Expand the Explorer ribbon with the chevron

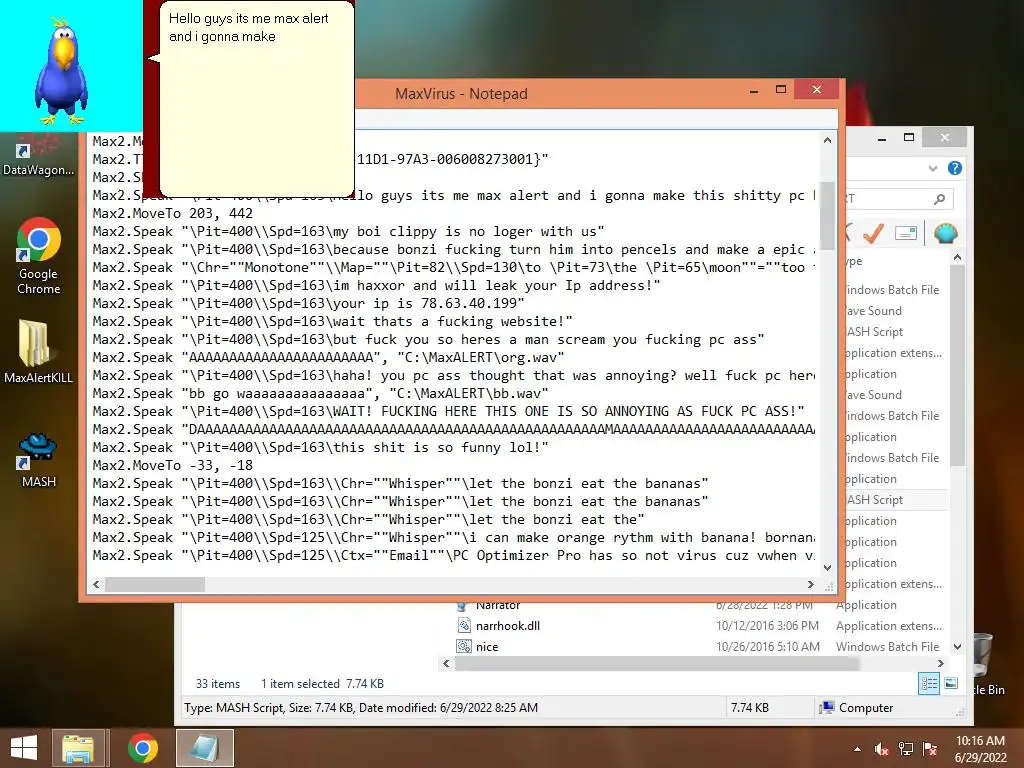933,168
